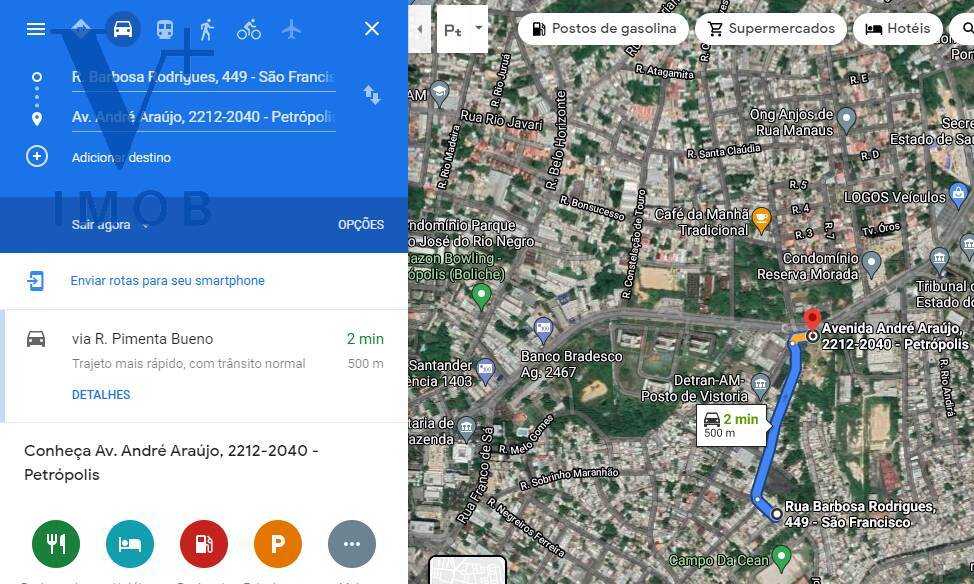The image size is (974, 584).
Task: Open OPÇÕES route options
Action: pos(361,225)
